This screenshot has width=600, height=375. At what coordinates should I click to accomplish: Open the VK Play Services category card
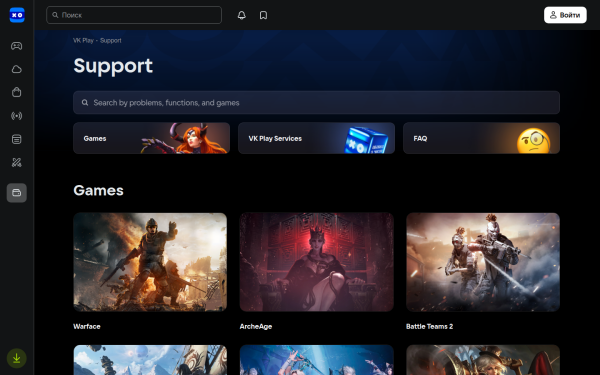pos(316,138)
